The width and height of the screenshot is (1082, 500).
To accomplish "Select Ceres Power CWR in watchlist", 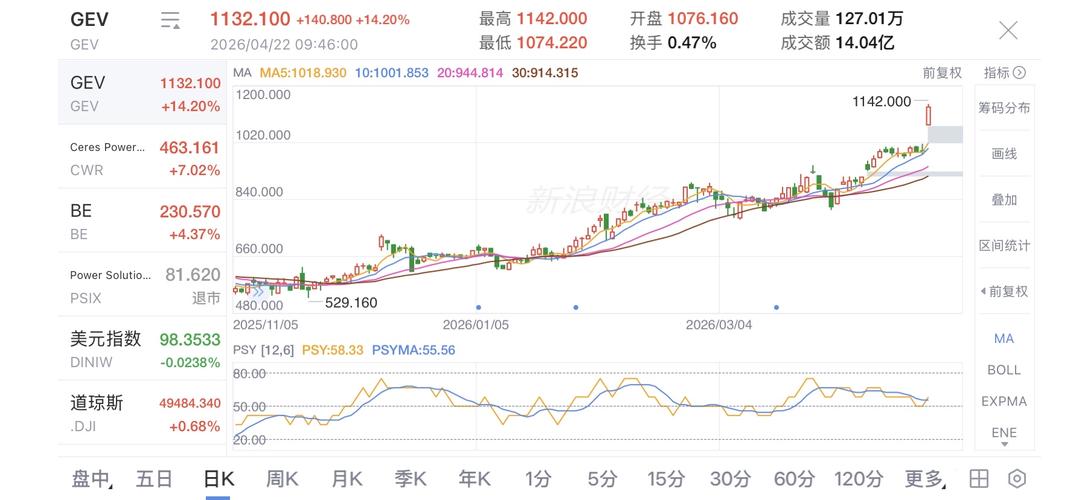I will (142, 157).
